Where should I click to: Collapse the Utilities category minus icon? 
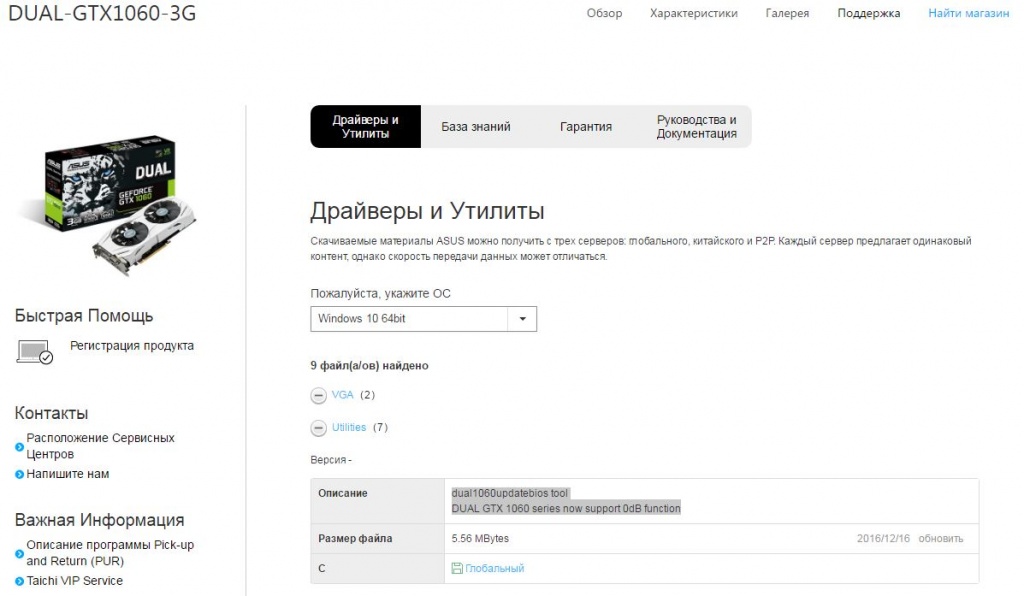[x=318, y=428]
